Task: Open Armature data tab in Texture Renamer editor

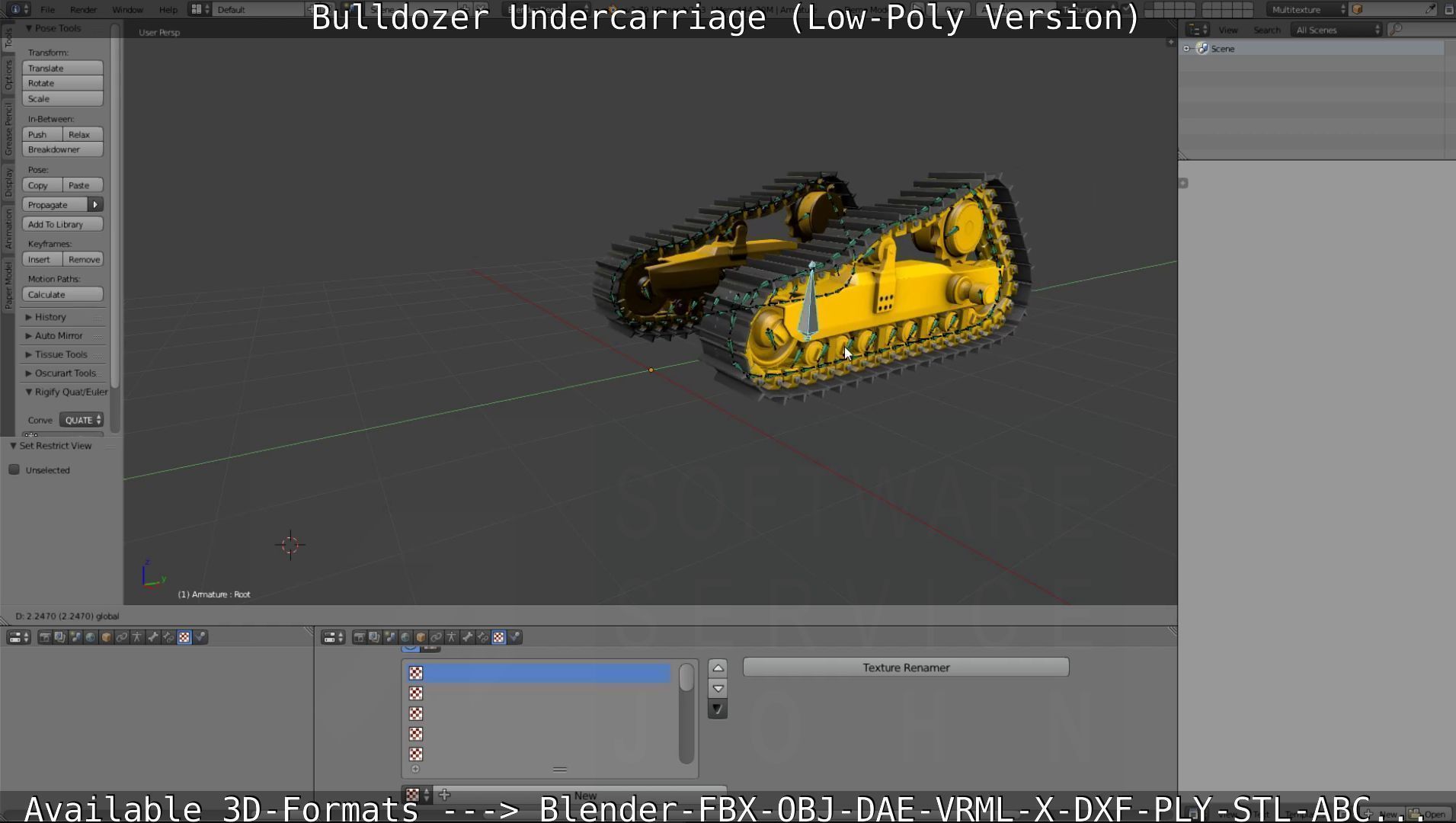Action: click(x=452, y=637)
